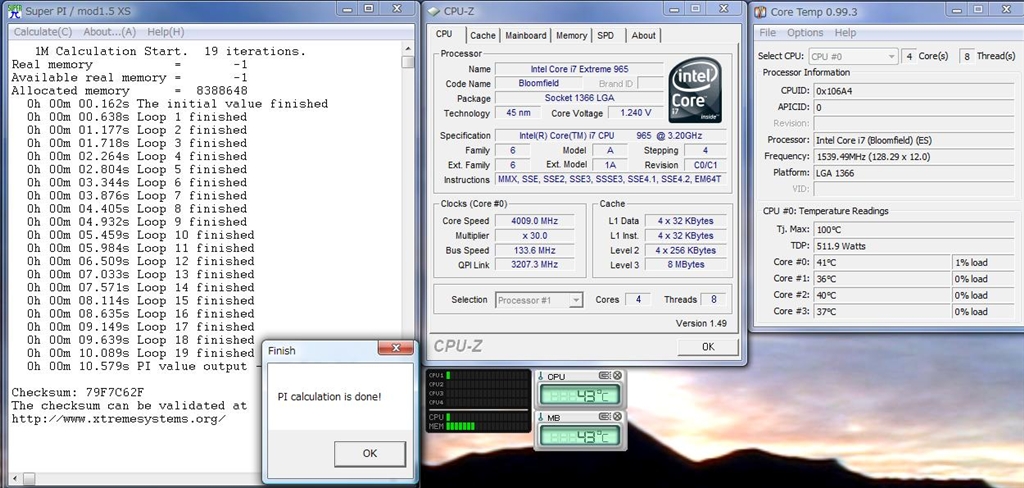The height and width of the screenshot is (488, 1024).
Task: Open the SPD tab in CPU-Z
Action: pyautogui.click(x=606, y=36)
